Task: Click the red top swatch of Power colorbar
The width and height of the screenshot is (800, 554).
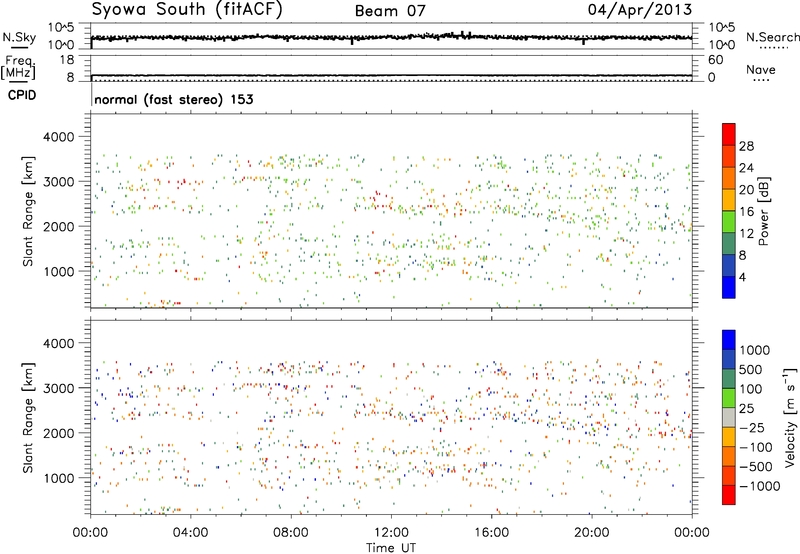Action: click(729, 134)
